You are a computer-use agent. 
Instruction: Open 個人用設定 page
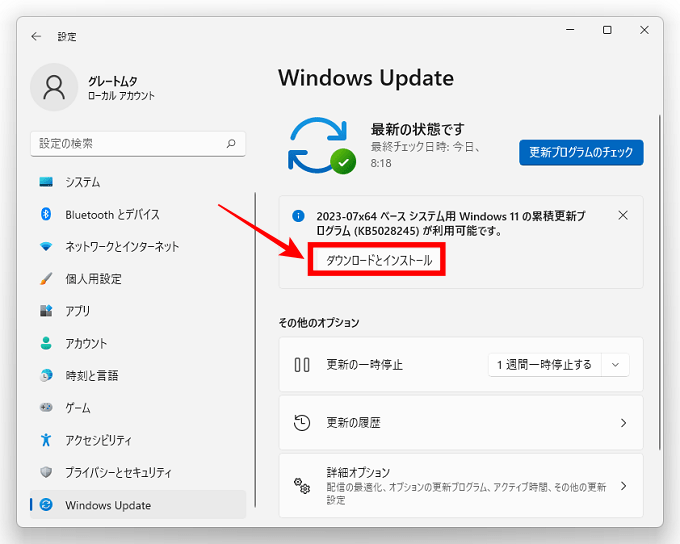coord(138,279)
